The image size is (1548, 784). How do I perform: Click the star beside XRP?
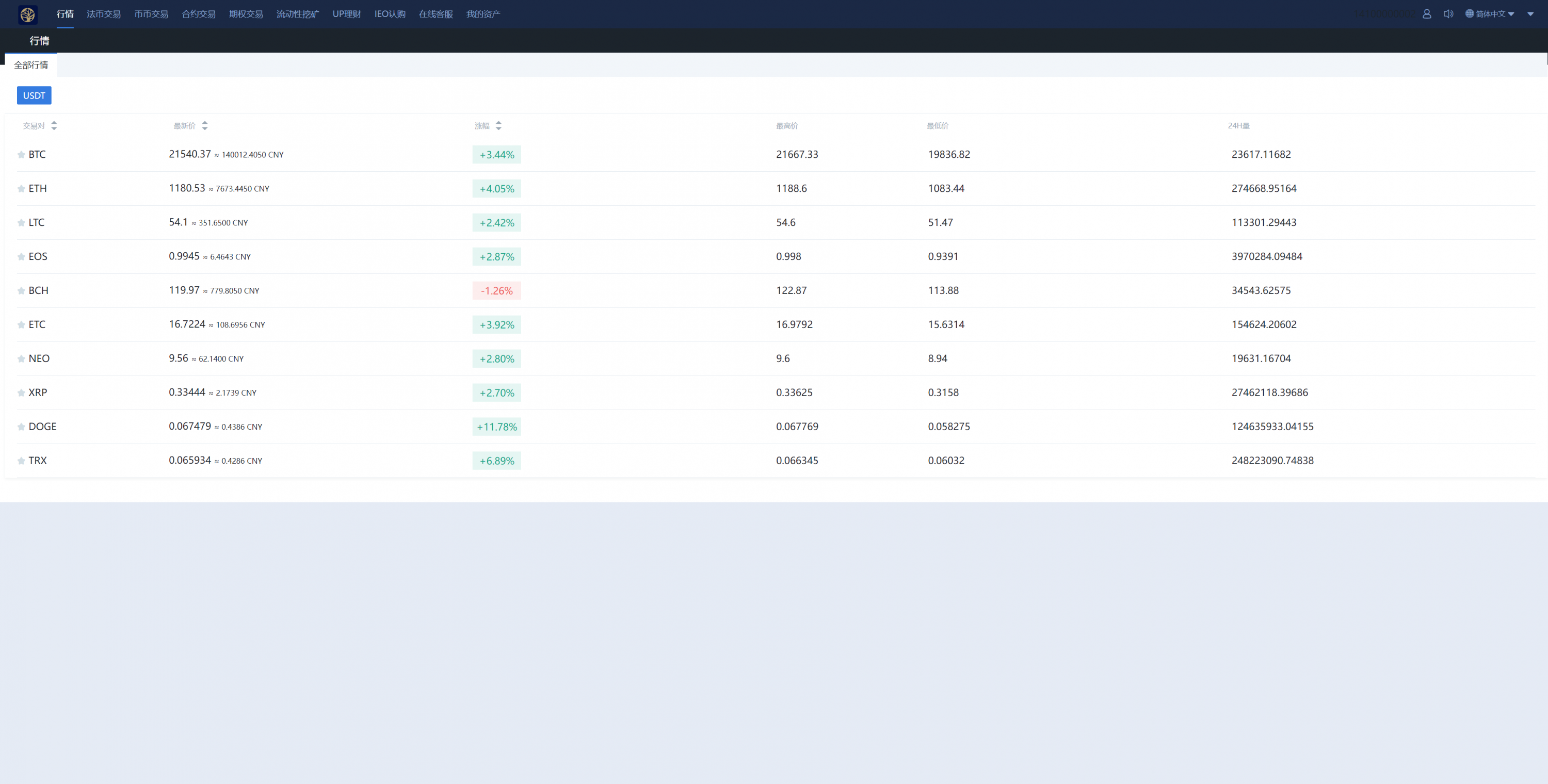coord(21,393)
